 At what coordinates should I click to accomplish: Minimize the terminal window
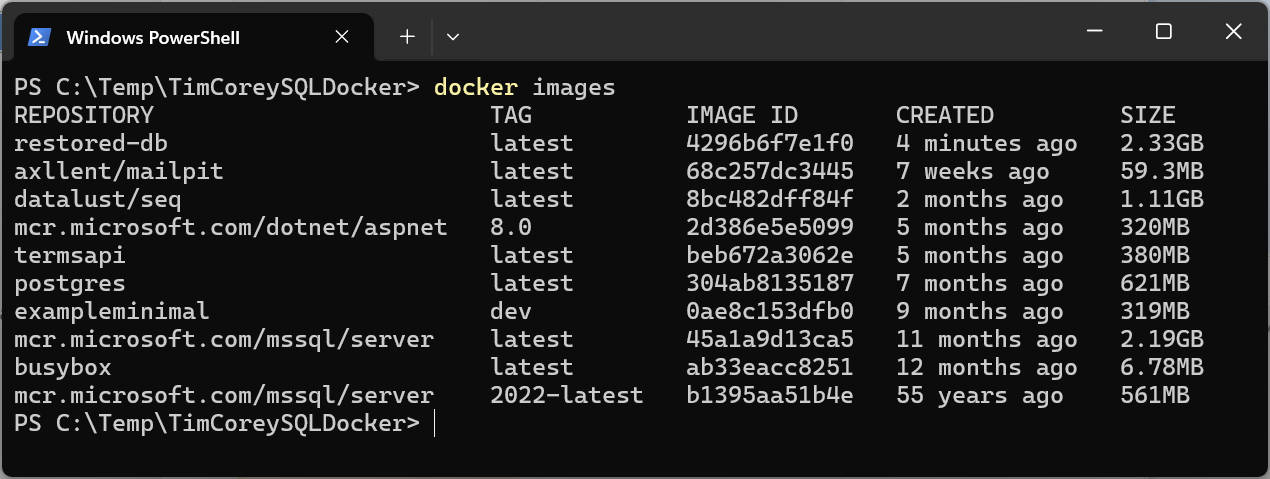point(1094,32)
